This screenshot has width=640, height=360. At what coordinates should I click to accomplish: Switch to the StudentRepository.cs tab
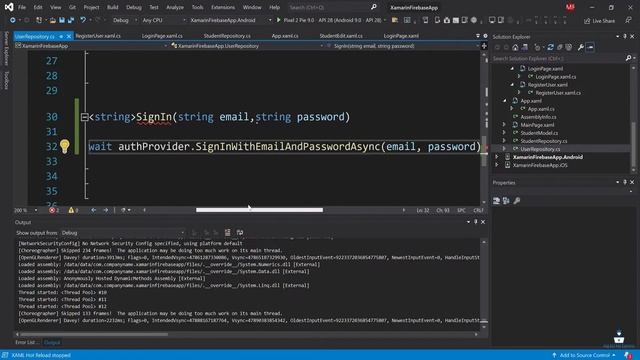click(227, 36)
